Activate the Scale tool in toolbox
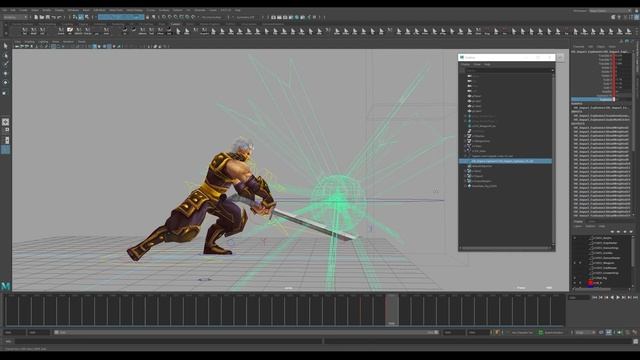Viewport: 640px width, 360px height. coord(5,93)
